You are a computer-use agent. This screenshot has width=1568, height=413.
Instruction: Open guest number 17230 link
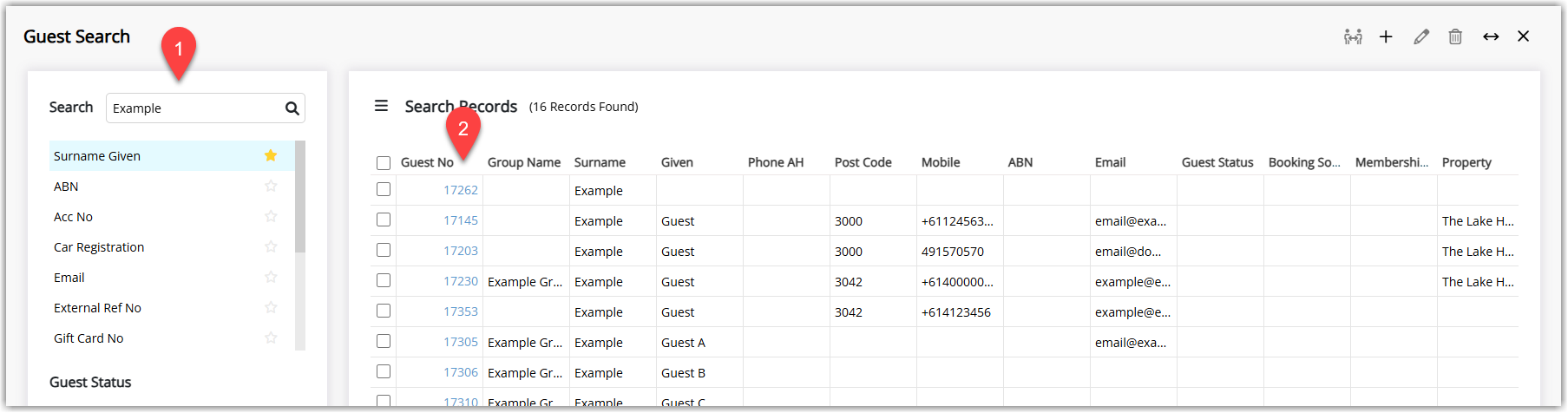tap(461, 281)
